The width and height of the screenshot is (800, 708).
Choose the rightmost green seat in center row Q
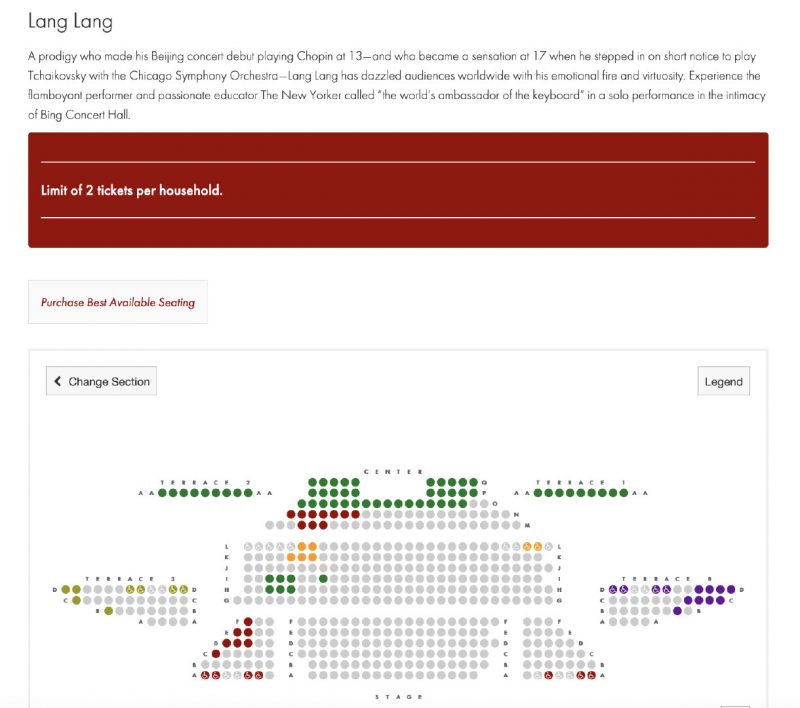(474, 482)
